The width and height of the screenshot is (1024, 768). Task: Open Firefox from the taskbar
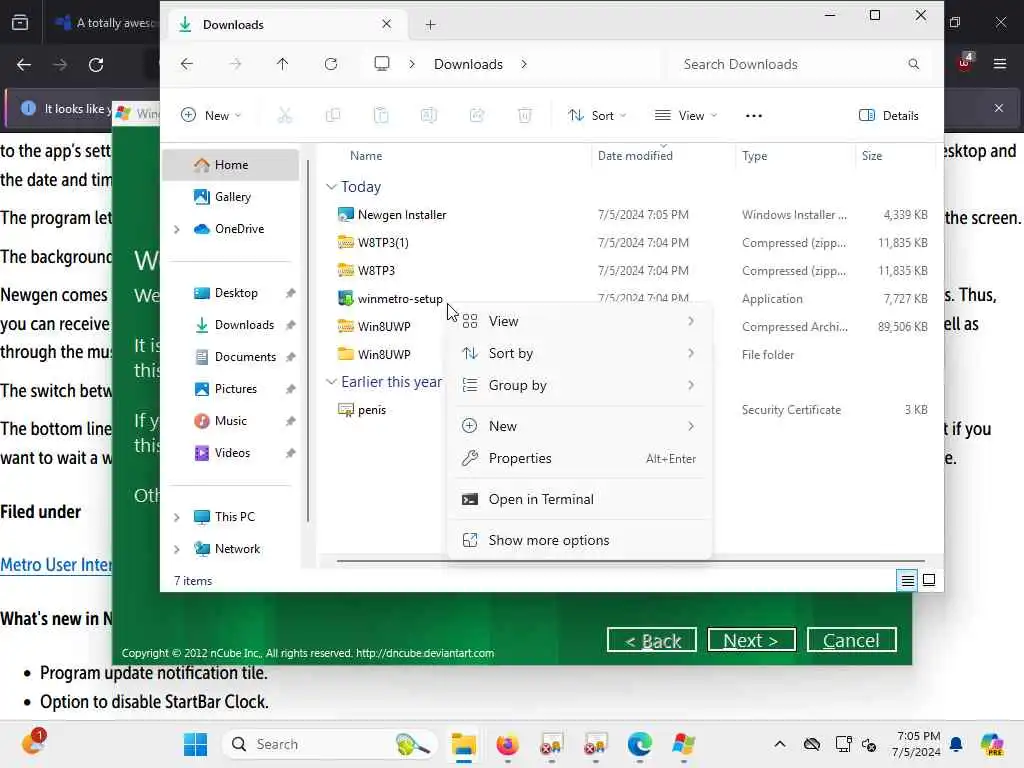click(507, 744)
